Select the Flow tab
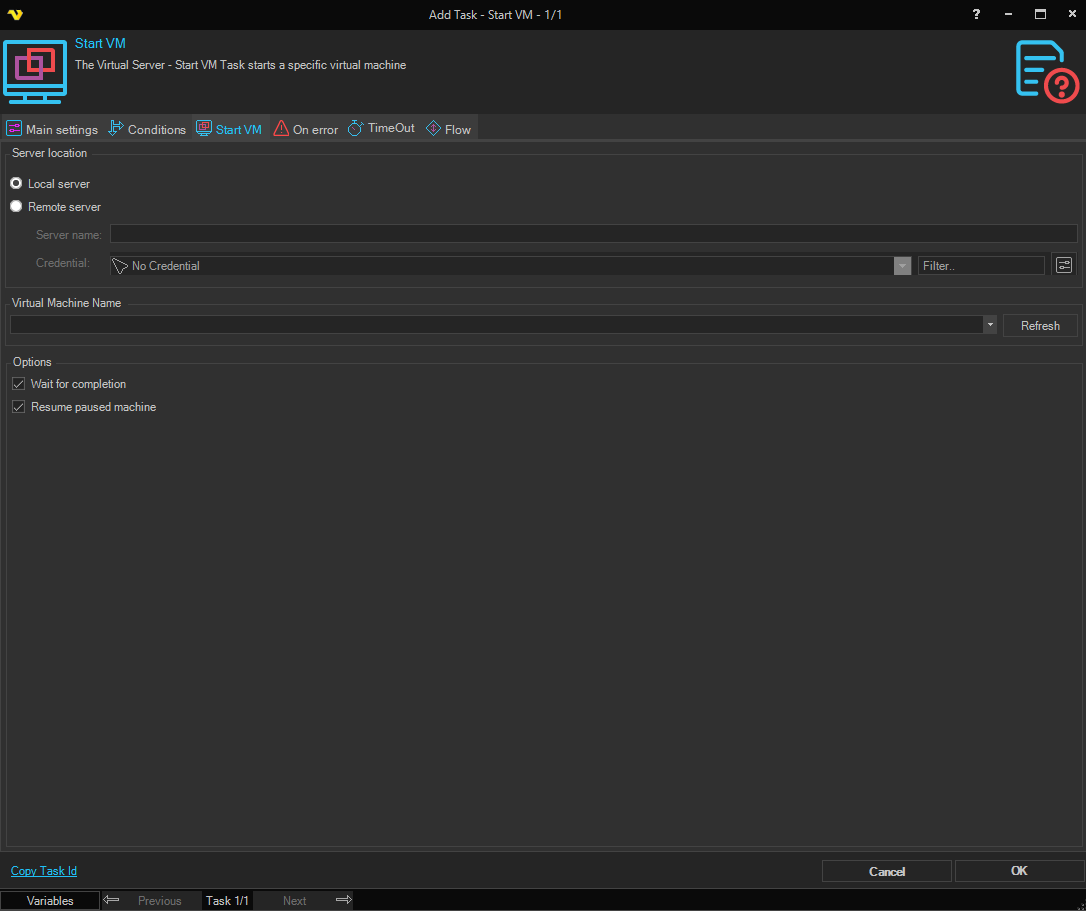1086x911 pixels. pos(448,129)
